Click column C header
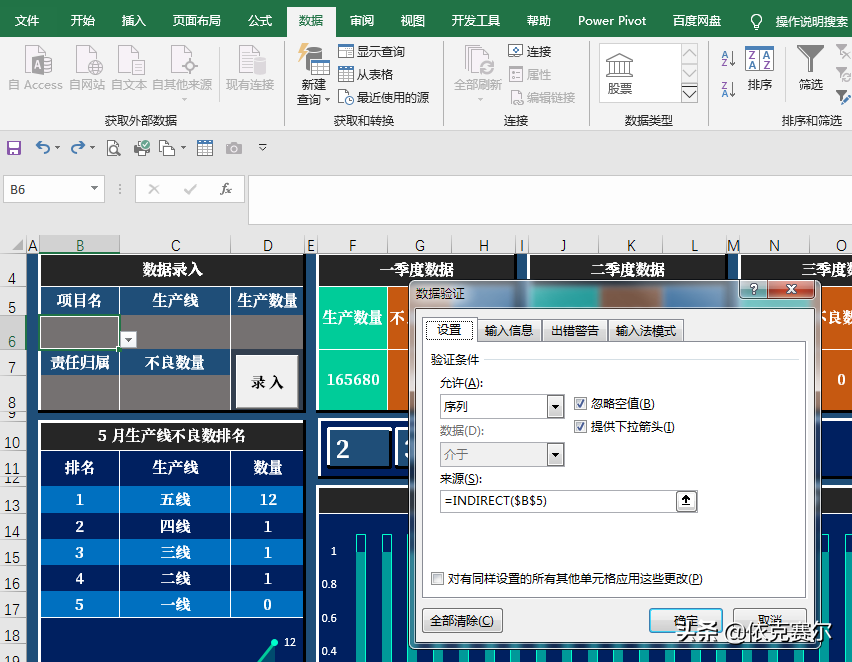This screenshot has height=662, width=852. pyautogui.click(x=175, y=245)
